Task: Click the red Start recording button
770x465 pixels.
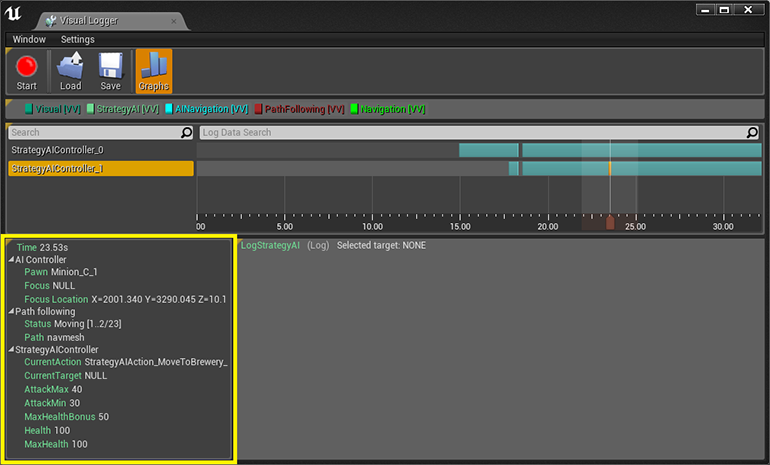Action: click(x=27, y=72)
